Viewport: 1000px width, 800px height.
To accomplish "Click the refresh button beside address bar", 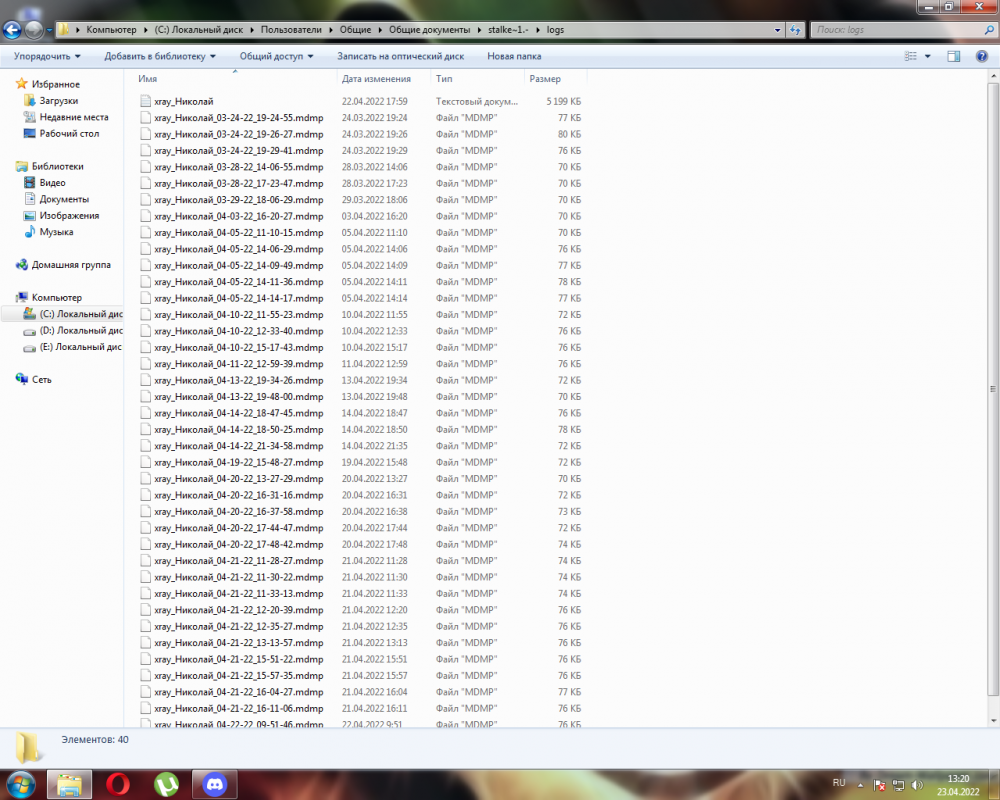I will tap(795, 30).
